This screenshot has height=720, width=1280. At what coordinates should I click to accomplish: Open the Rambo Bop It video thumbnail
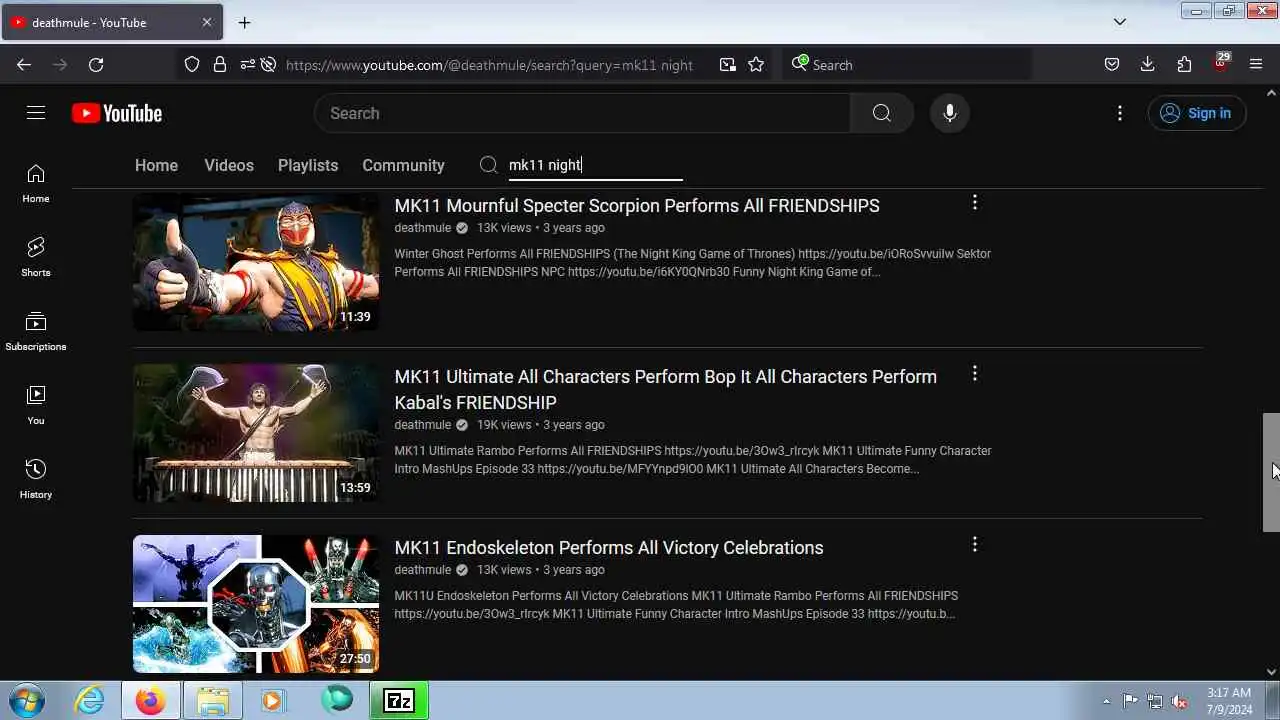pyautogui.click(x=256, y=433)
